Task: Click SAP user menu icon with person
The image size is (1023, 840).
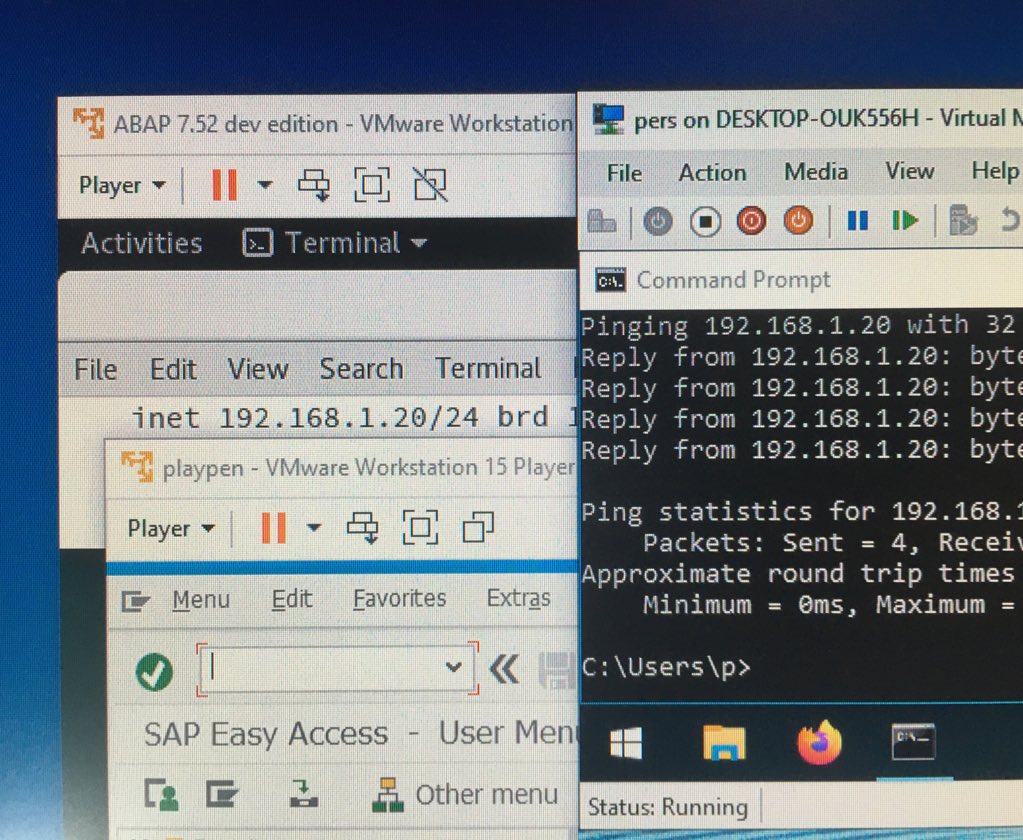Action: coord(161,794)
